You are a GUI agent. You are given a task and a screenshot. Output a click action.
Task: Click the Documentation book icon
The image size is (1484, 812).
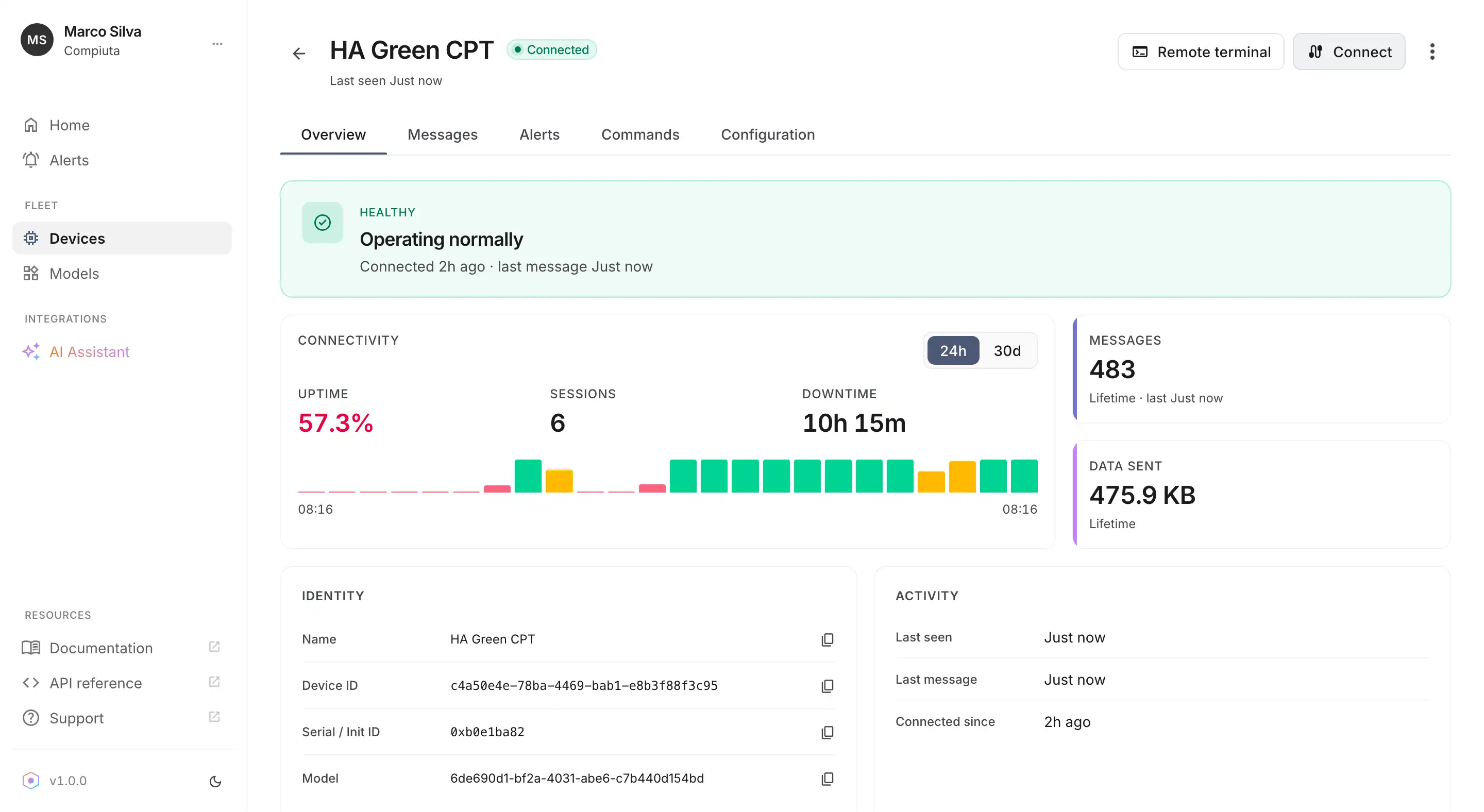(31, 648)
